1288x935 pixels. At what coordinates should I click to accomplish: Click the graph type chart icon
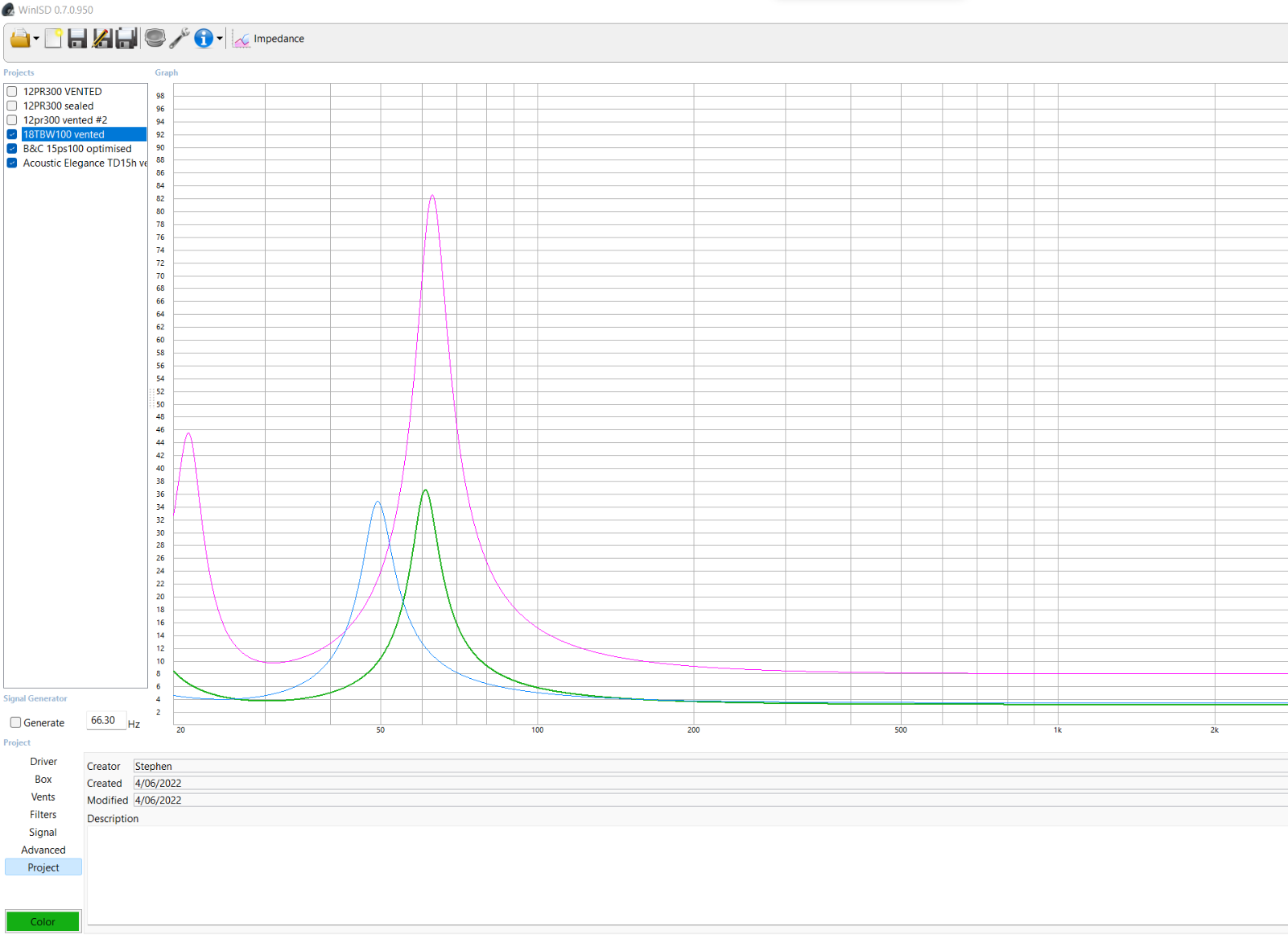point(242,39)
